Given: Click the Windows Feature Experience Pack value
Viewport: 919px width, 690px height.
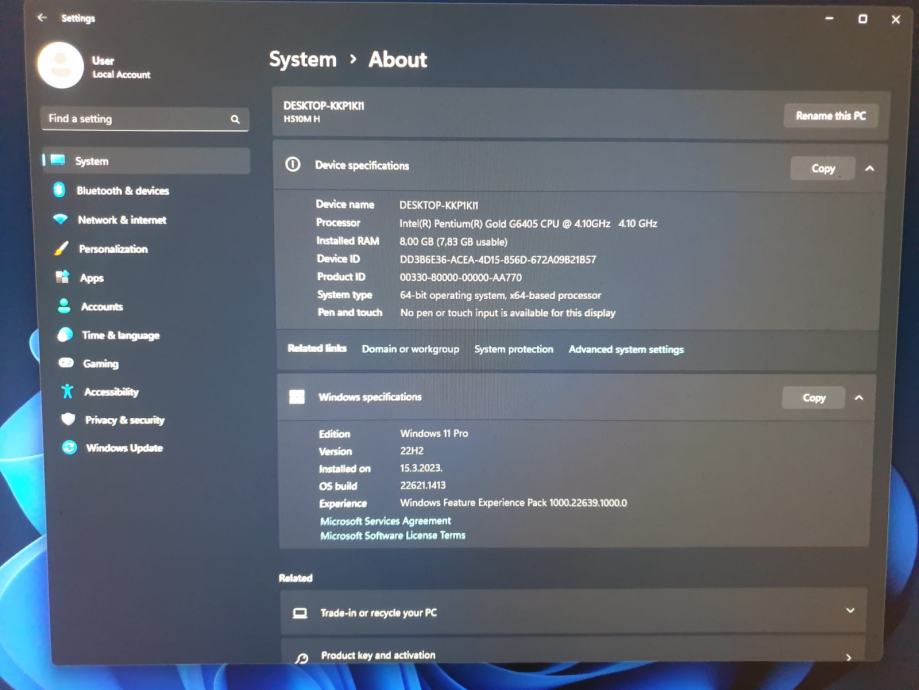Looking at the screenshot, I should [513, 502].
